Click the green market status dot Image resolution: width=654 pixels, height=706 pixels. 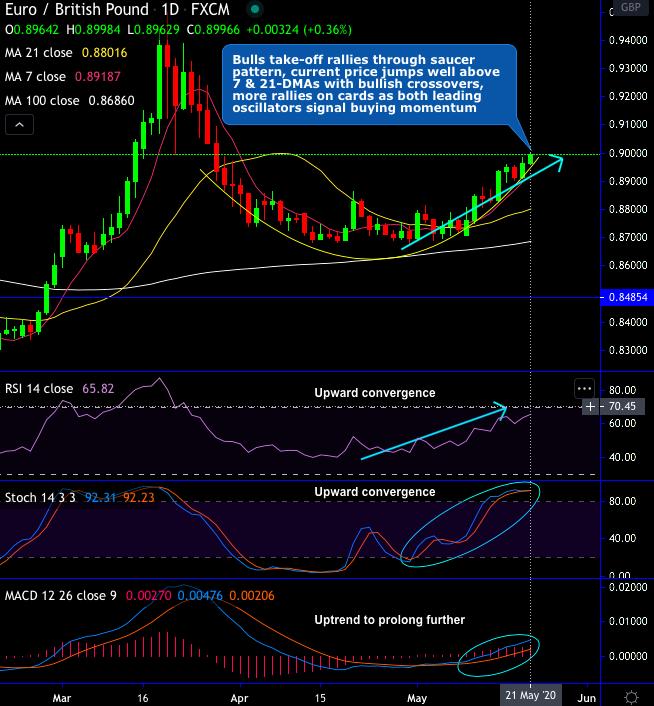255,9
